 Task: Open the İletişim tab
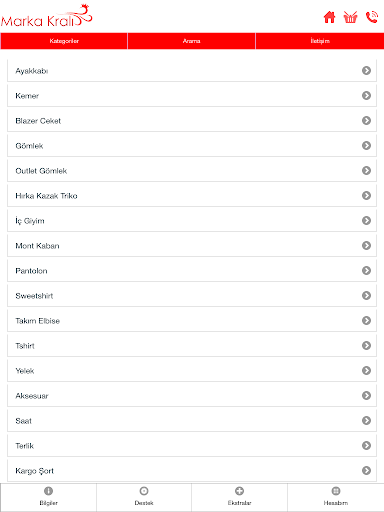320,41
